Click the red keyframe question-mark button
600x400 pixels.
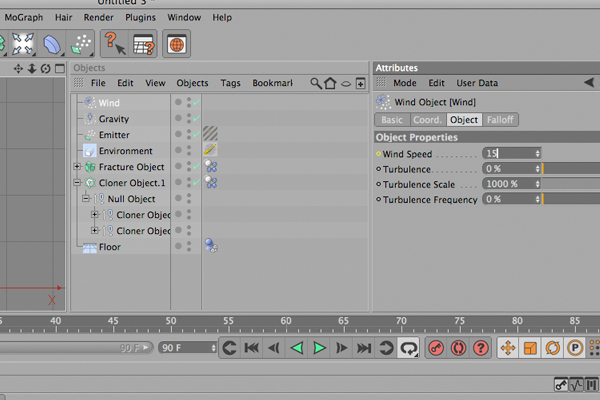tap(481, 348)
